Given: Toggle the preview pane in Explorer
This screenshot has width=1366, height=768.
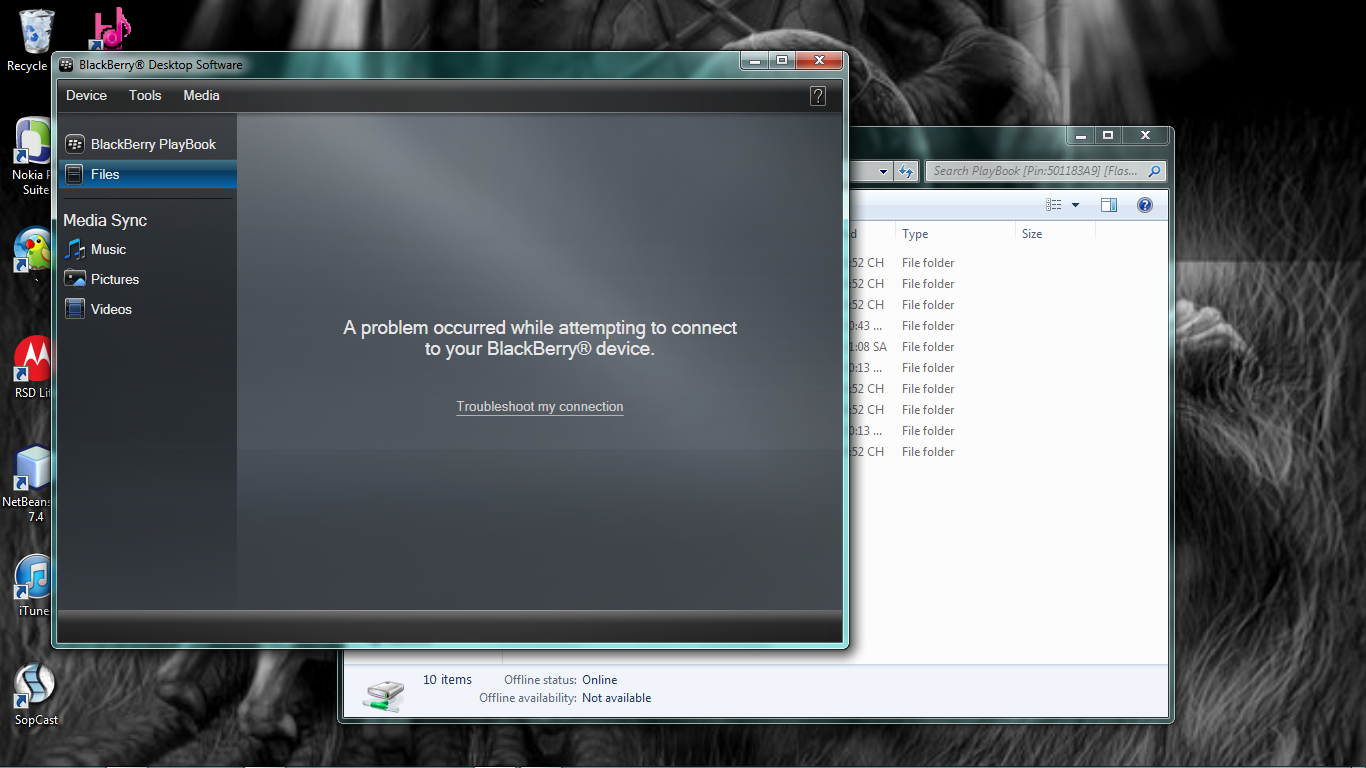Looking at the screenshot, I should tap(1108, 205).
